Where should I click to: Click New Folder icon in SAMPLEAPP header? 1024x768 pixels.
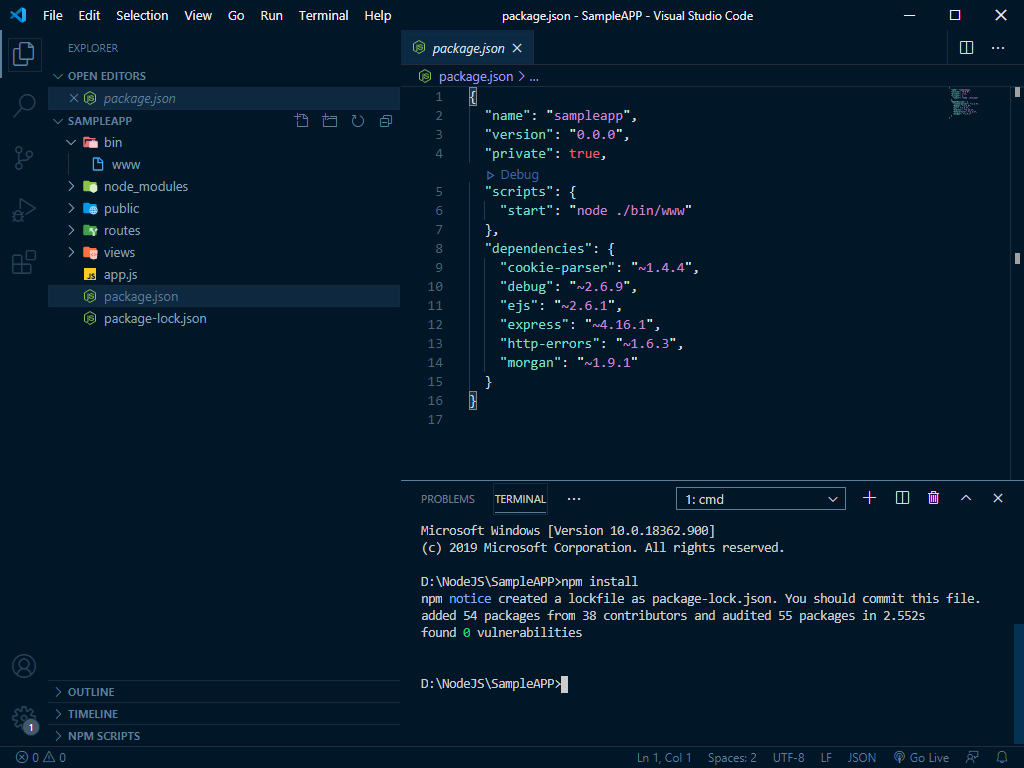tap(330, 121)
